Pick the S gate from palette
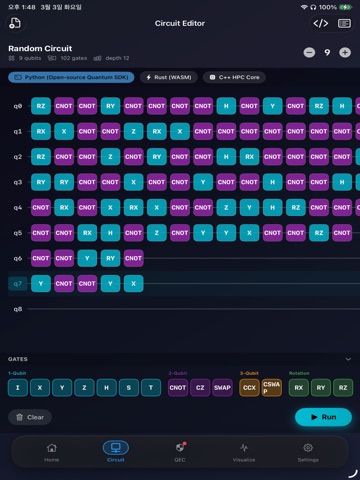This screenshot has width=360, height=480. 129,388
